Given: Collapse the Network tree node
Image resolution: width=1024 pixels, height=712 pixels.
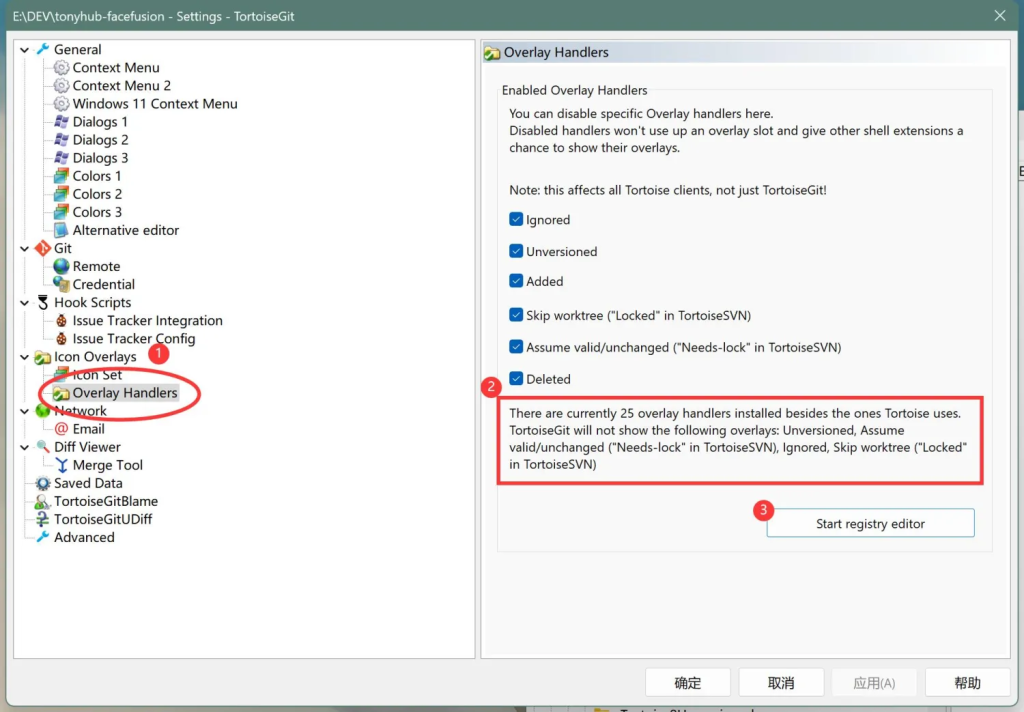Looking at the screenshot, I should click(25, 411).
